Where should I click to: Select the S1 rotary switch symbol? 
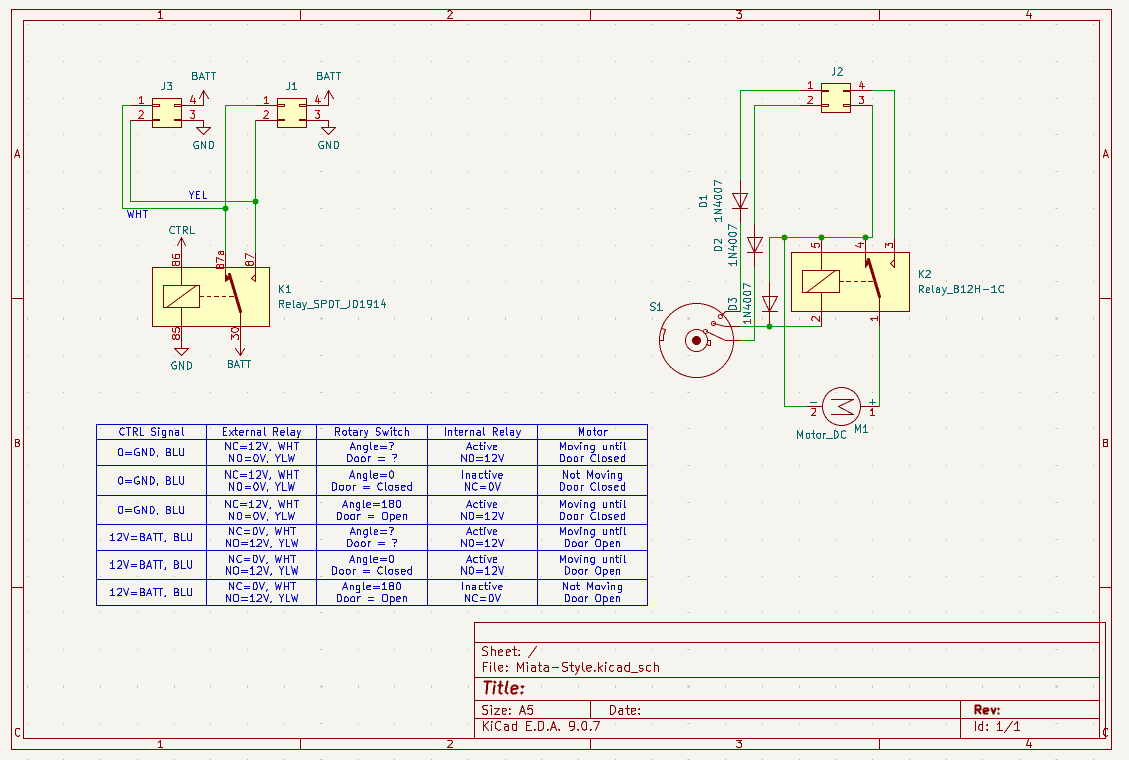click(694, 341)
